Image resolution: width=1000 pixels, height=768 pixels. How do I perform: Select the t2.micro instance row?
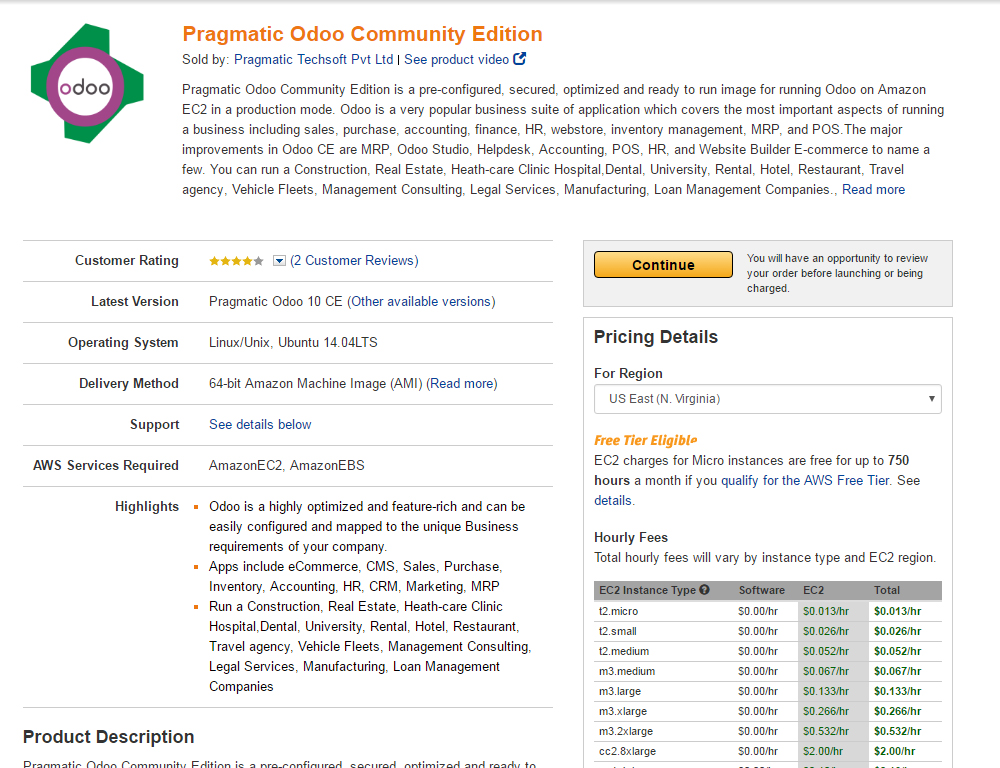[x=768, y=611]
